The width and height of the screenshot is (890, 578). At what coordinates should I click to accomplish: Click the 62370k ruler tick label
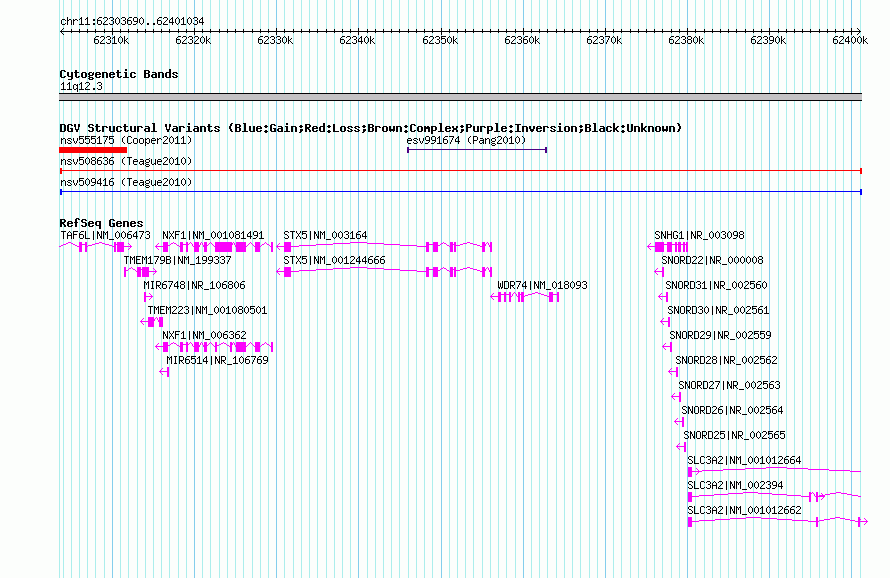pyautogui.click(x=604, y=40)
